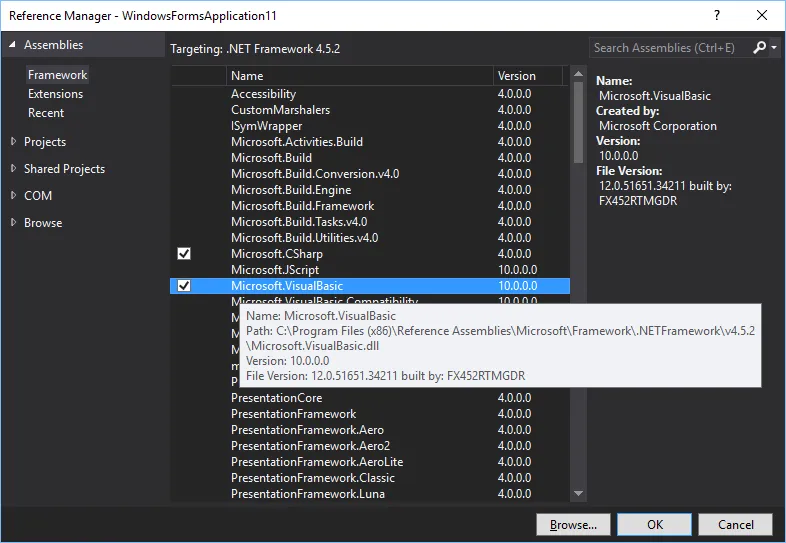Select the PresentationFramework.Luna row
Viewport: 786px width, 543px height.
point(370,494)
